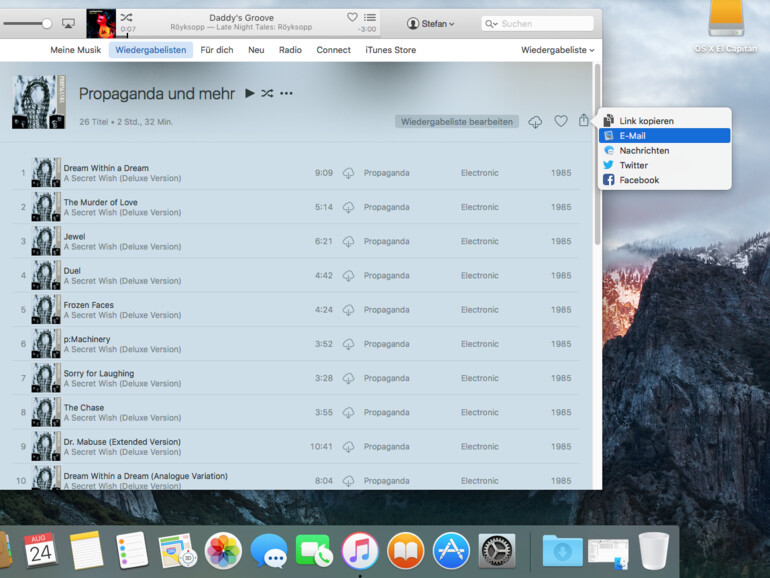Love the current song Daddy's Groove
This screenshot has width=770, height=578.
coord(352,17)
